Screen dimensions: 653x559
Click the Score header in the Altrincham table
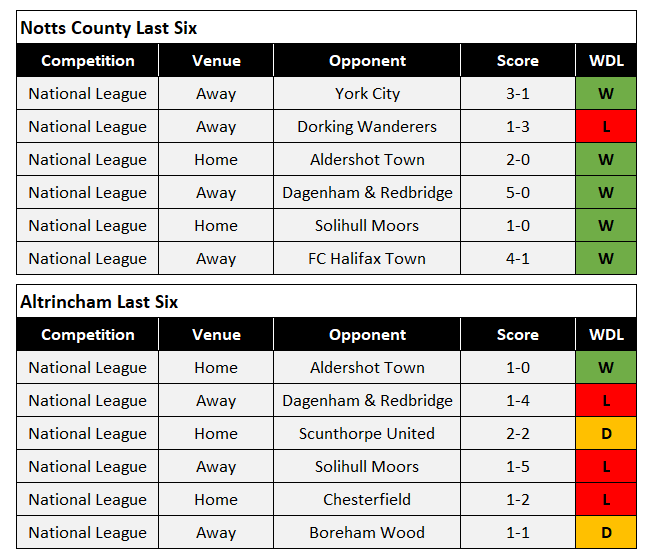518,335
